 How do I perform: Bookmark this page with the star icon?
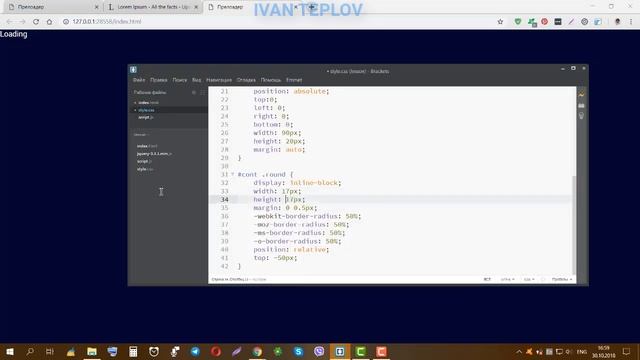500,22
